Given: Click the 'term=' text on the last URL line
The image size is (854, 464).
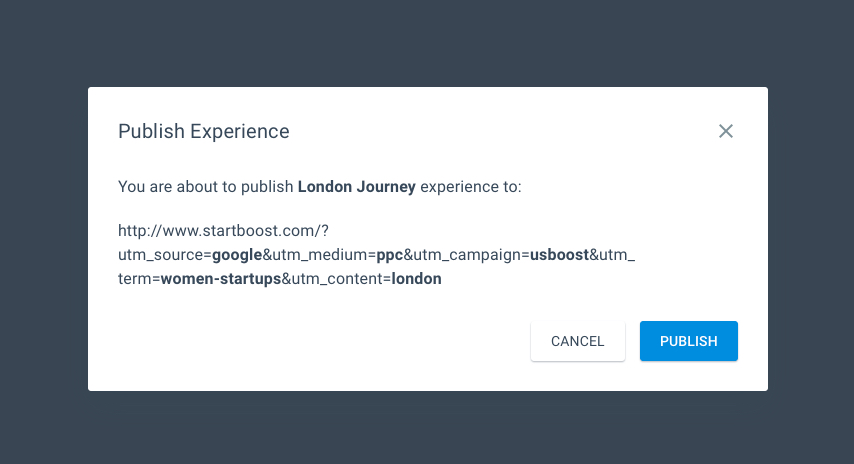Looking at the screenshot, I should [139, 279].
